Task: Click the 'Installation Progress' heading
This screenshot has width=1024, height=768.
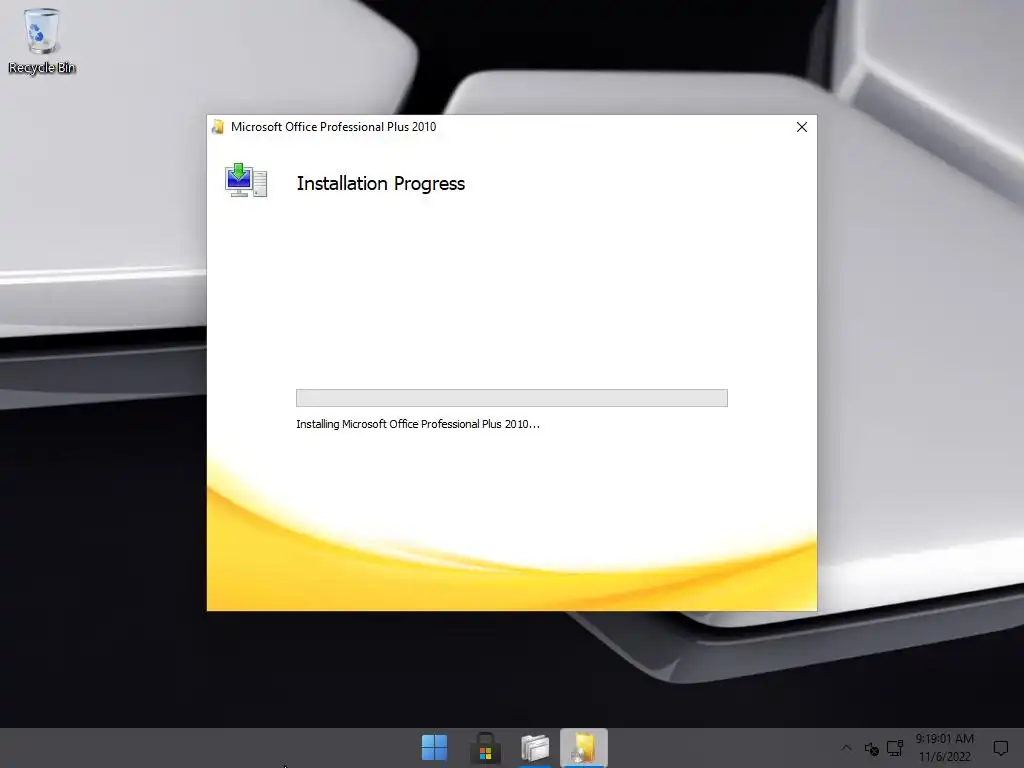Action: pyautogui.click(x=381, y=184)
